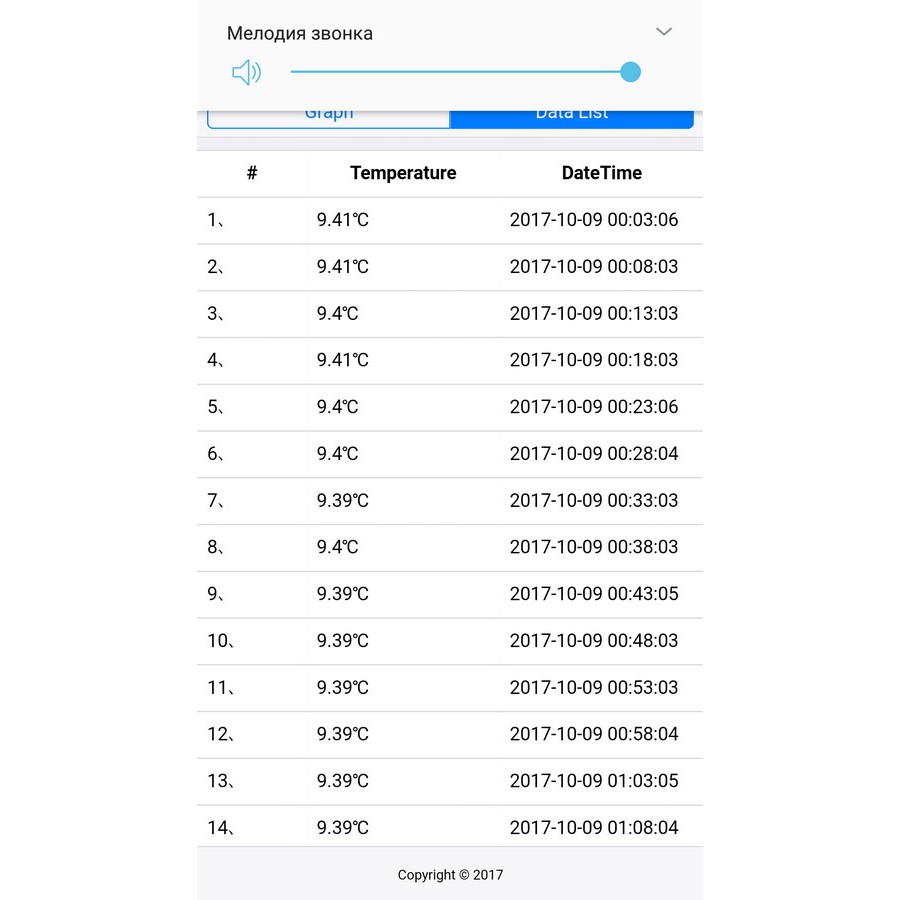The height and width of the screenshot is (900, 900).
Task: Click the 00:58:04 timestamp in row 12
Action: (x=593, y=734)
